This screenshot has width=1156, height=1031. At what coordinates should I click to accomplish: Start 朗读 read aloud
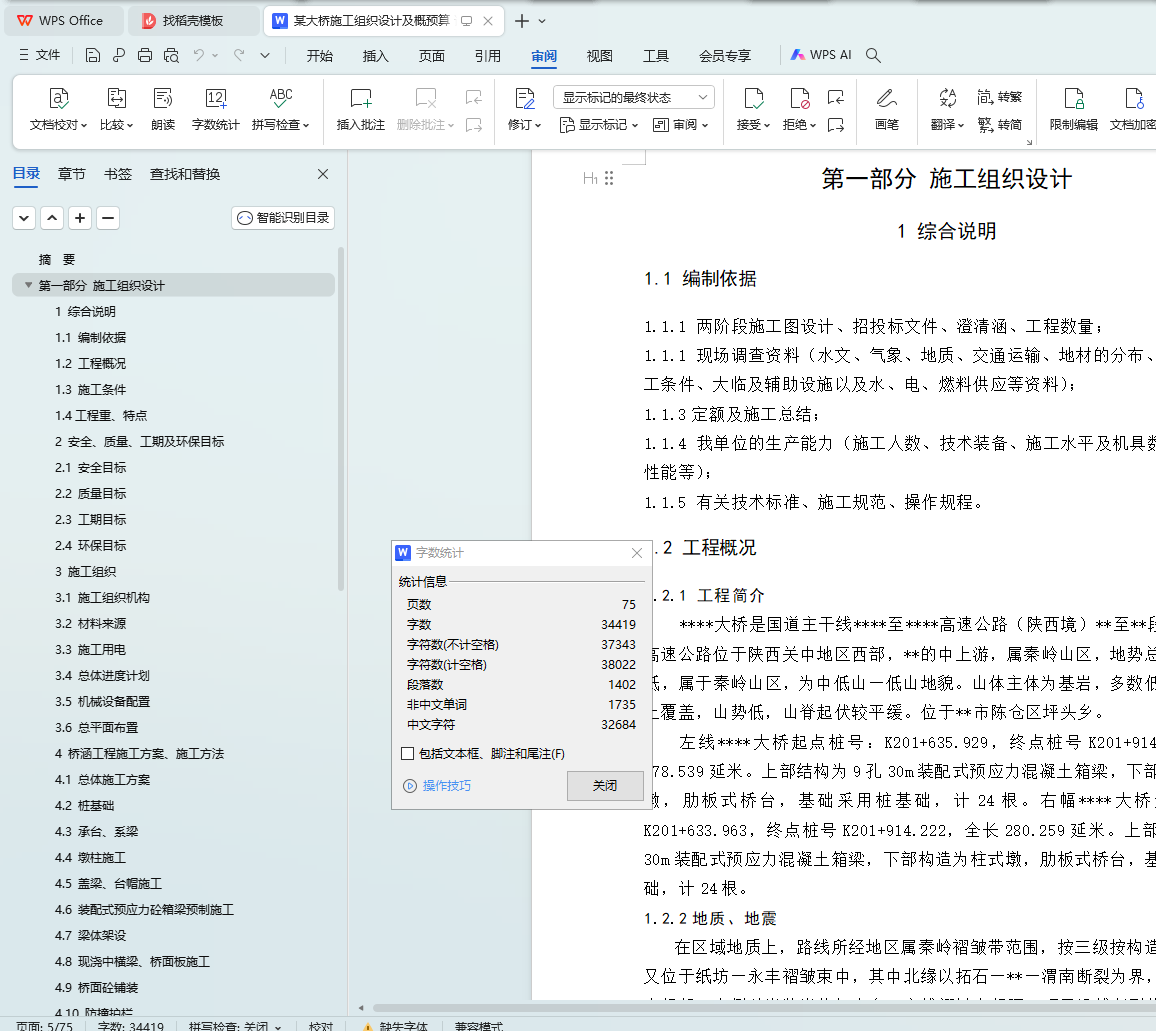click(x=163, y=109)
